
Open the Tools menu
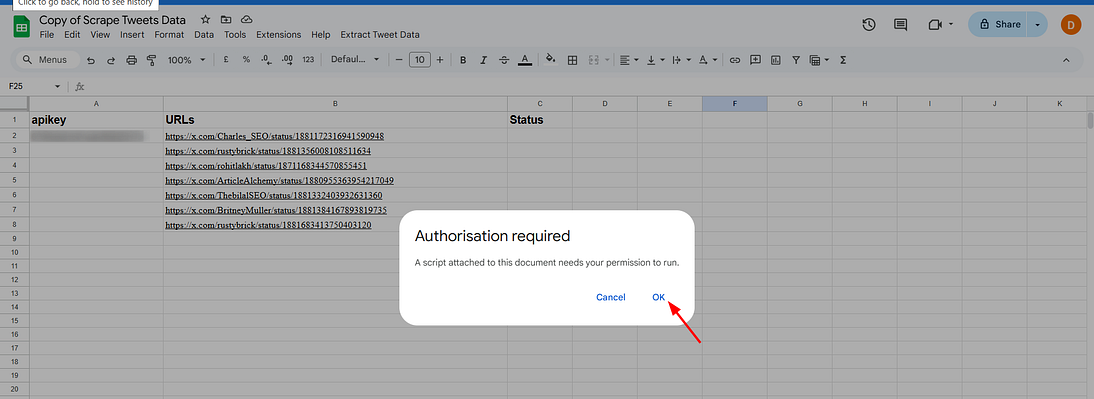point(235,35)
